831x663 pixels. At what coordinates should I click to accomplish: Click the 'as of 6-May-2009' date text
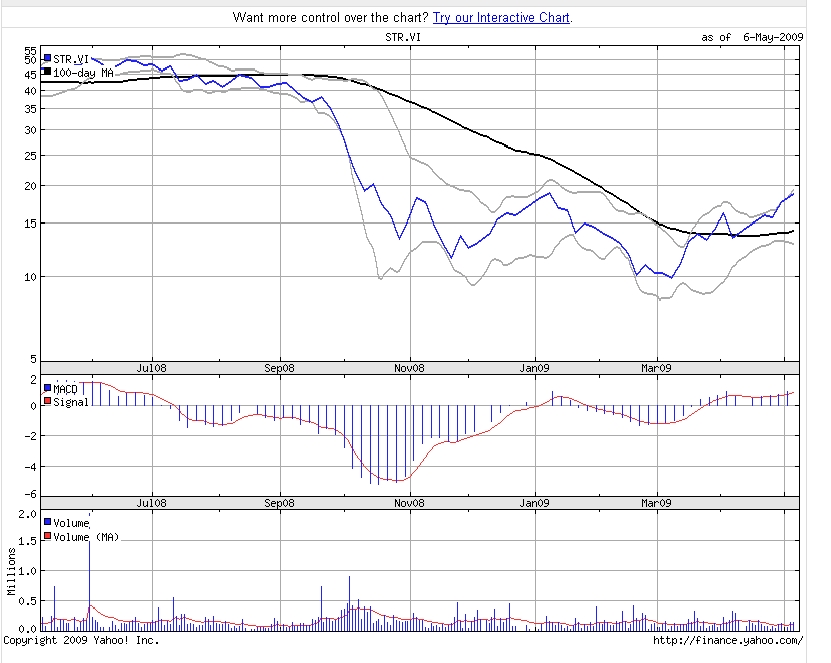[752, 37]
